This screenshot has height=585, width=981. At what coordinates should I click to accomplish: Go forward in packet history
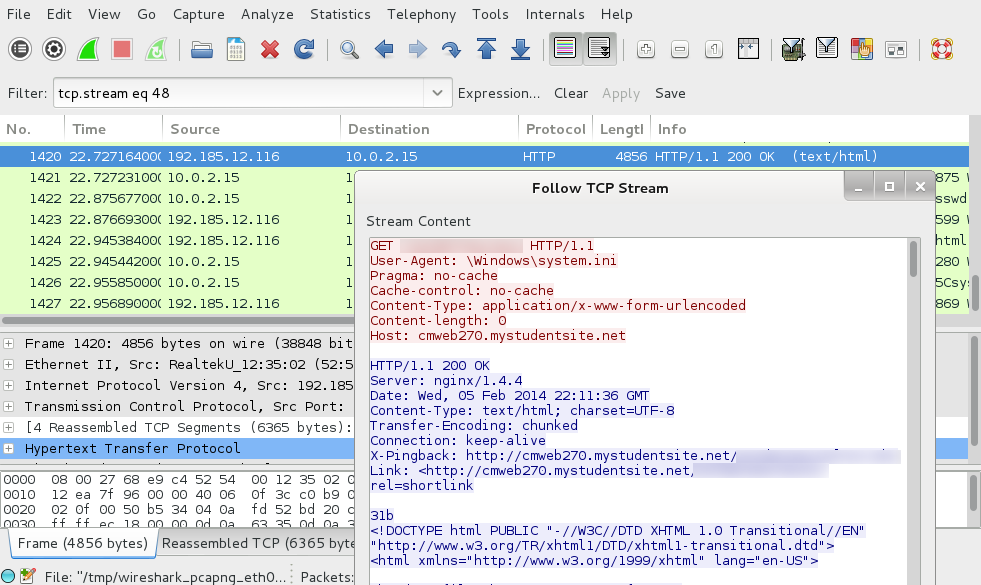[x=417, y=49]
